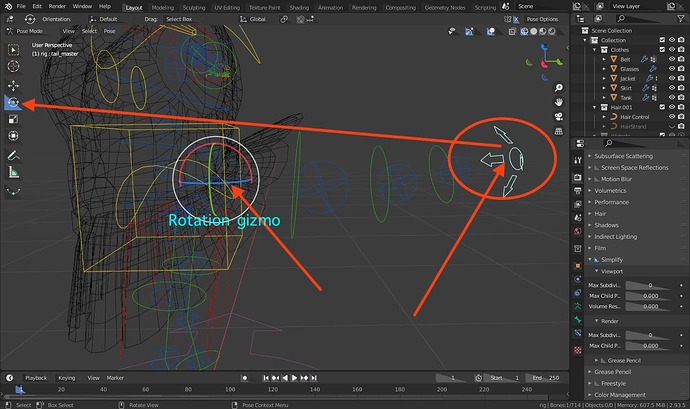Select the Annotate tool

[x=13, y=155]
